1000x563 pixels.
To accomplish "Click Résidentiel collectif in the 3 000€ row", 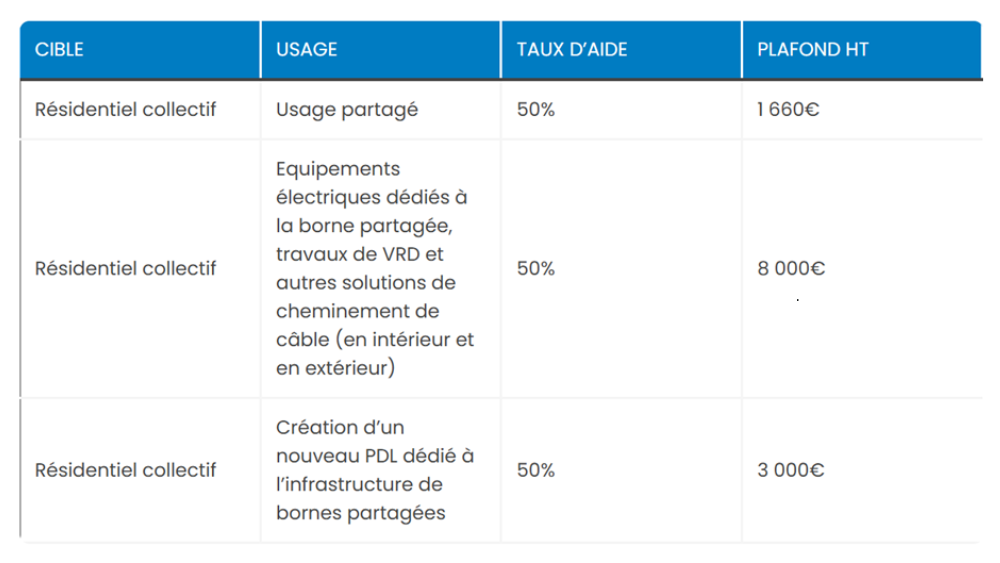I will (x=125, y=470).
